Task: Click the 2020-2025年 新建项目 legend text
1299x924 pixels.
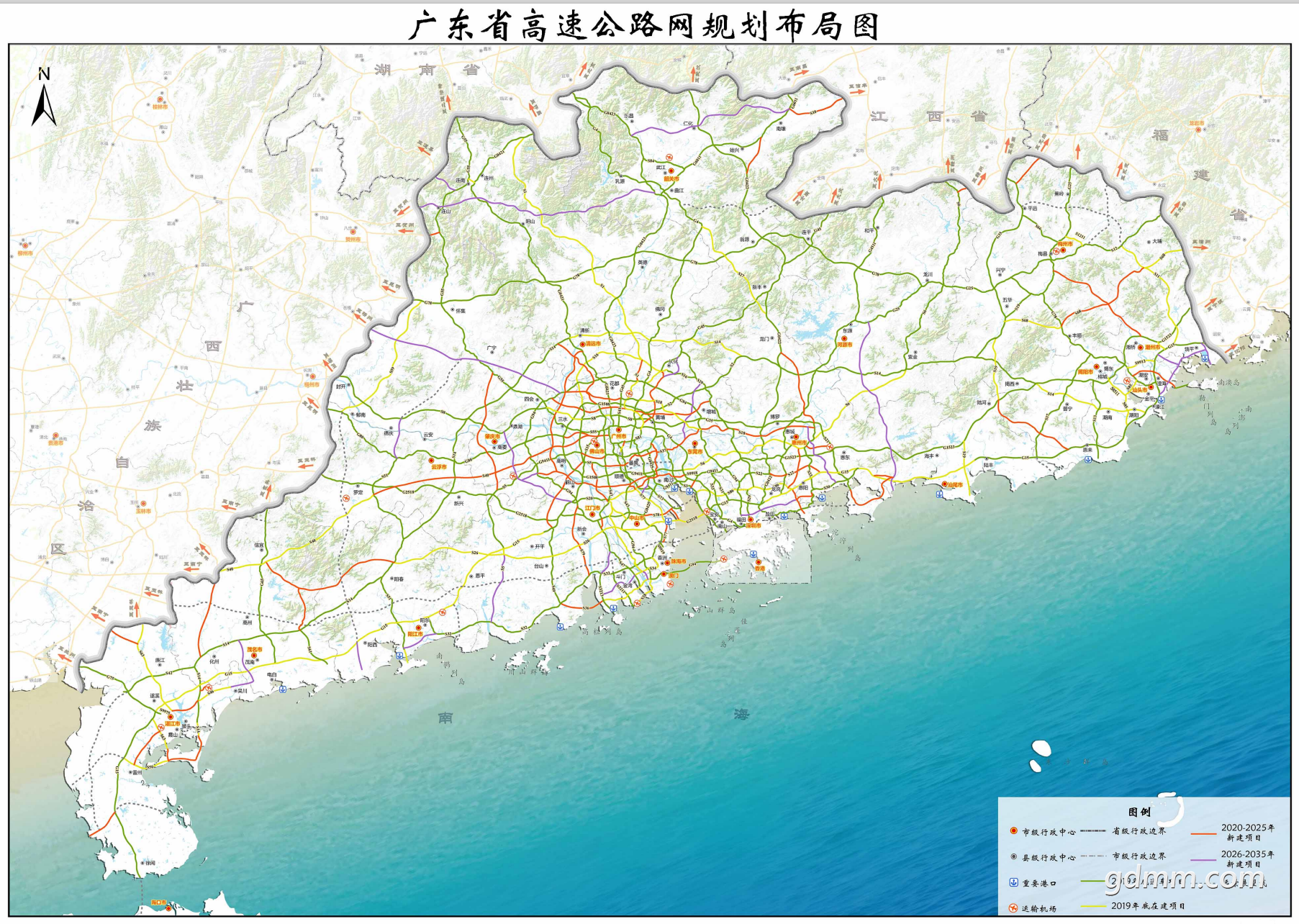Action: coord(1247,833)
